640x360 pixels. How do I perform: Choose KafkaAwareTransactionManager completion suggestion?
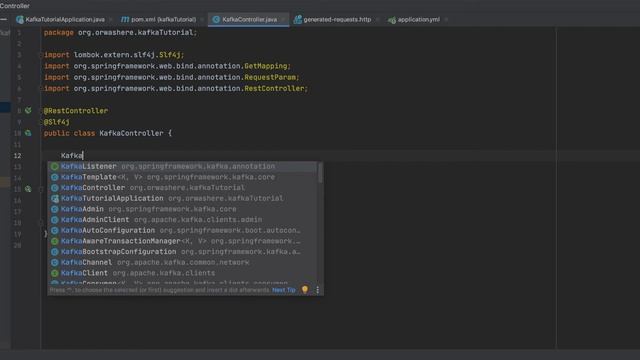coord(182,241)
